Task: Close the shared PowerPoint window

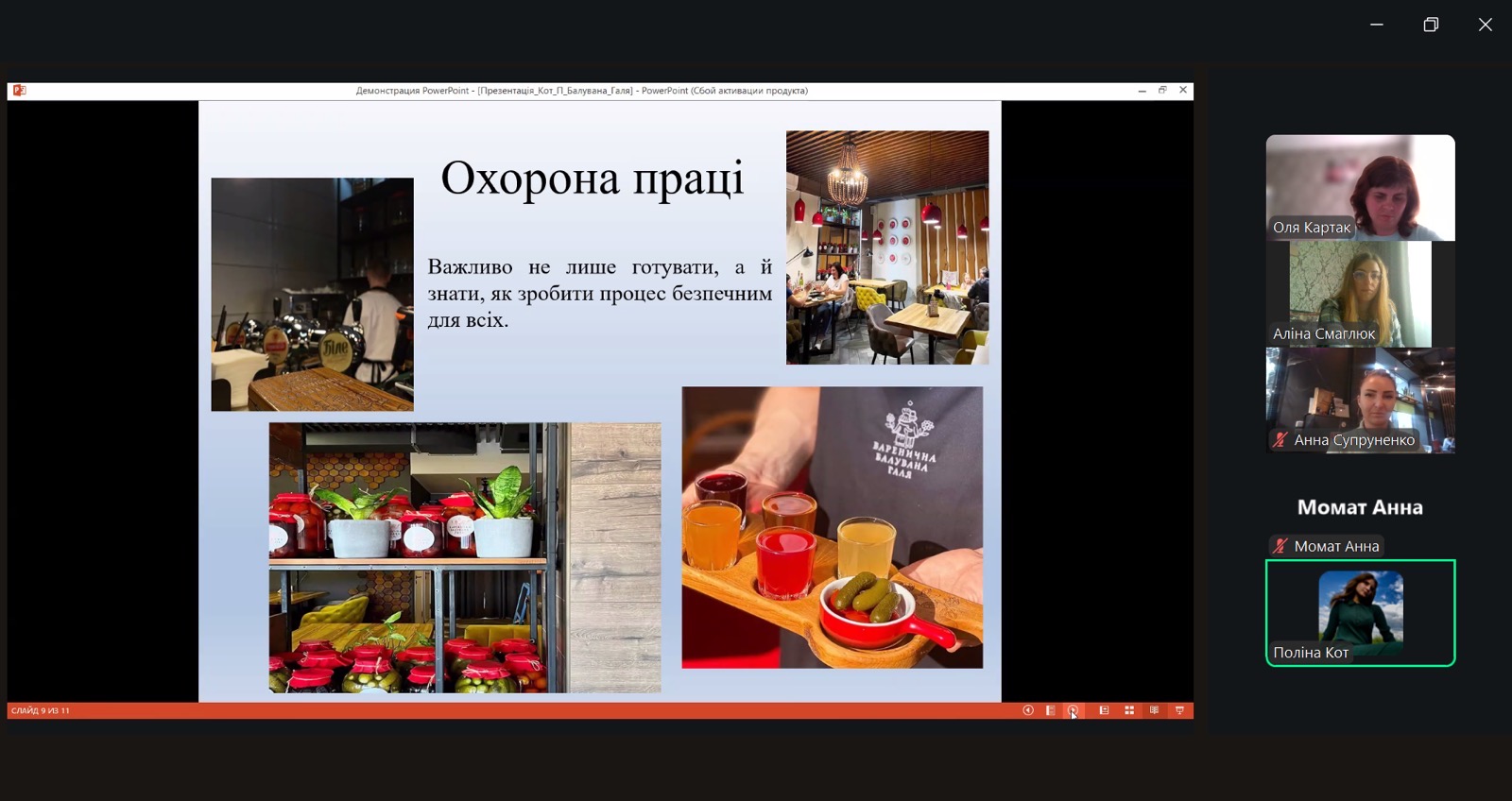Action: (1183, 91)
